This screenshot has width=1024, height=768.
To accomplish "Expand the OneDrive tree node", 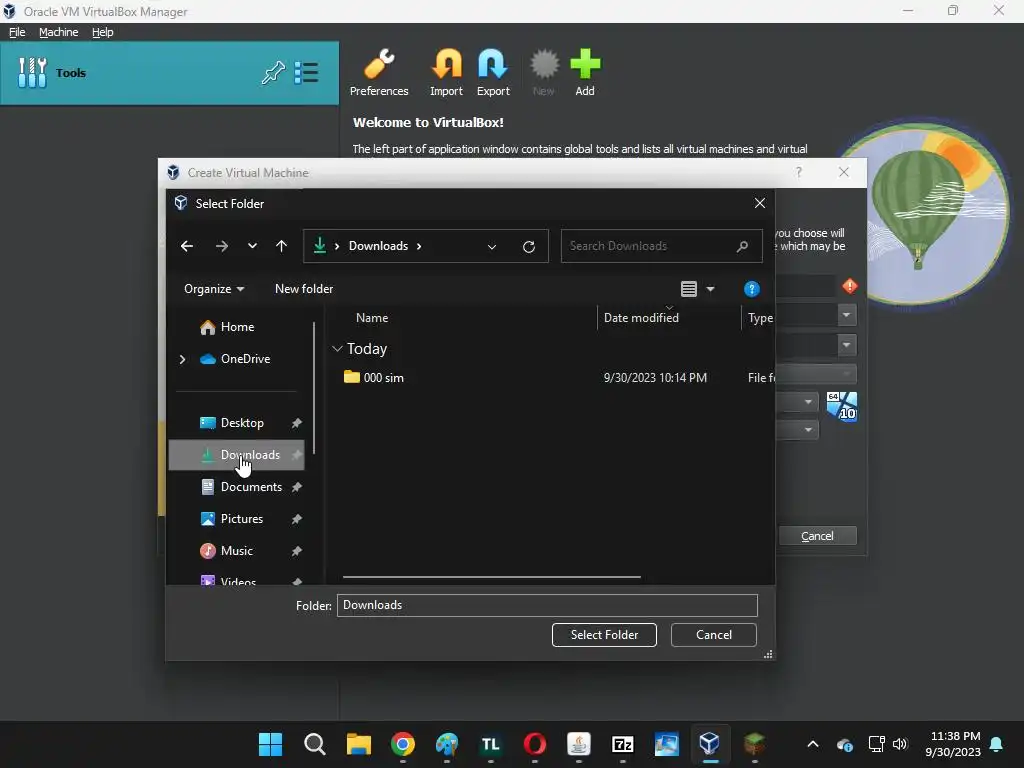I will (182, 359).
